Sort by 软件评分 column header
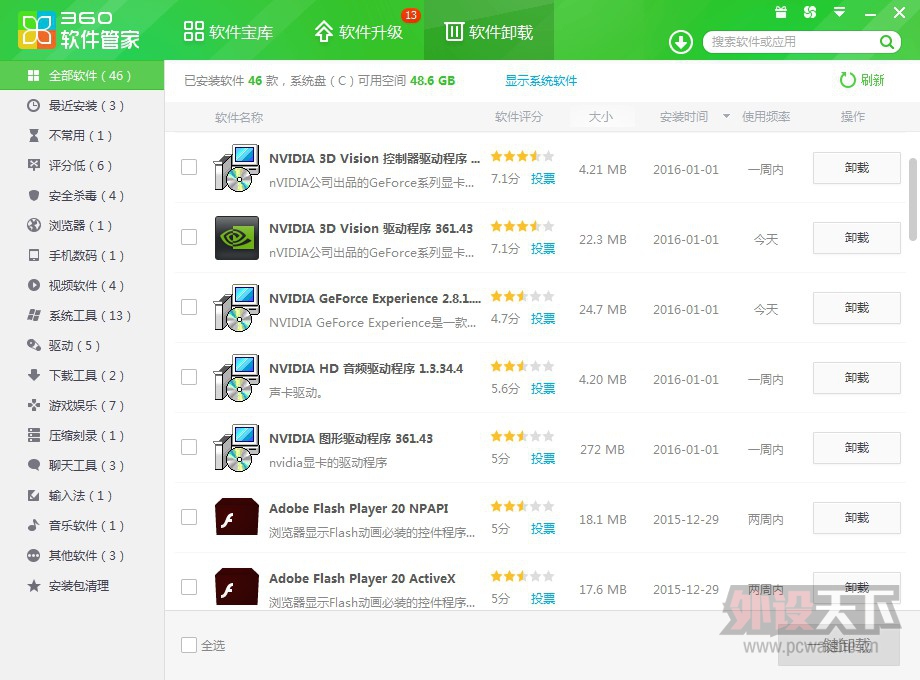920x680 pixels. pos(519,117)
